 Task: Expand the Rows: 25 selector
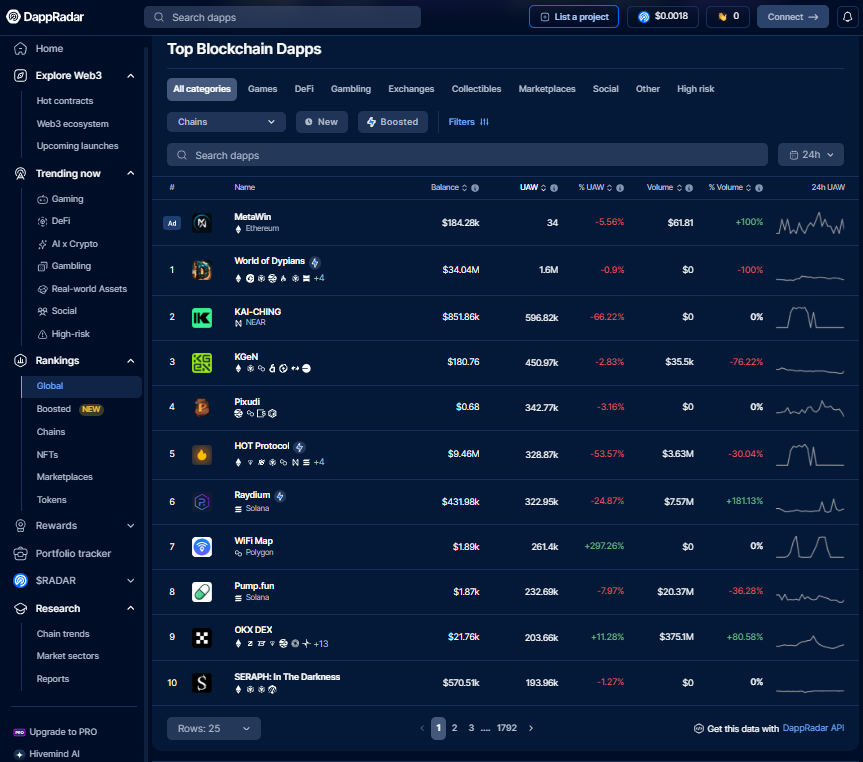tap(213, 728)
